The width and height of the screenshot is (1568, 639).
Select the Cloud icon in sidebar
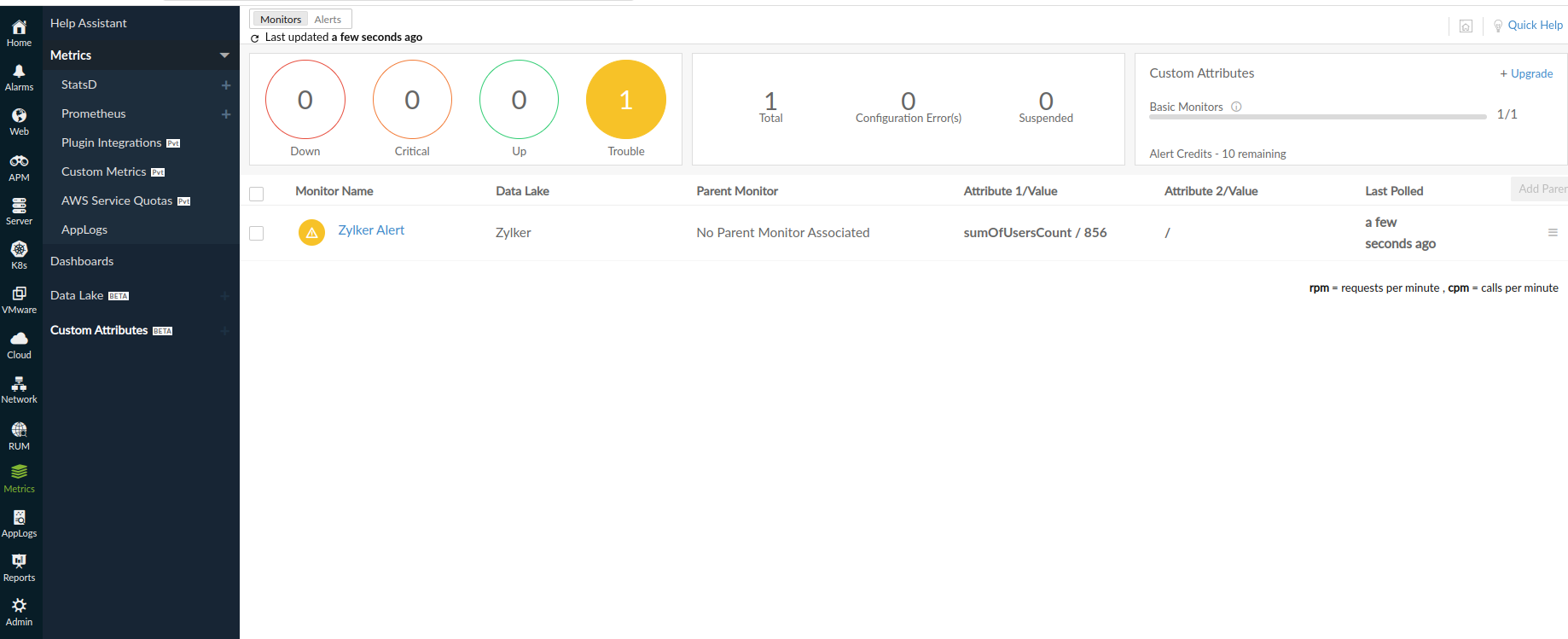[x=19, y=339]
